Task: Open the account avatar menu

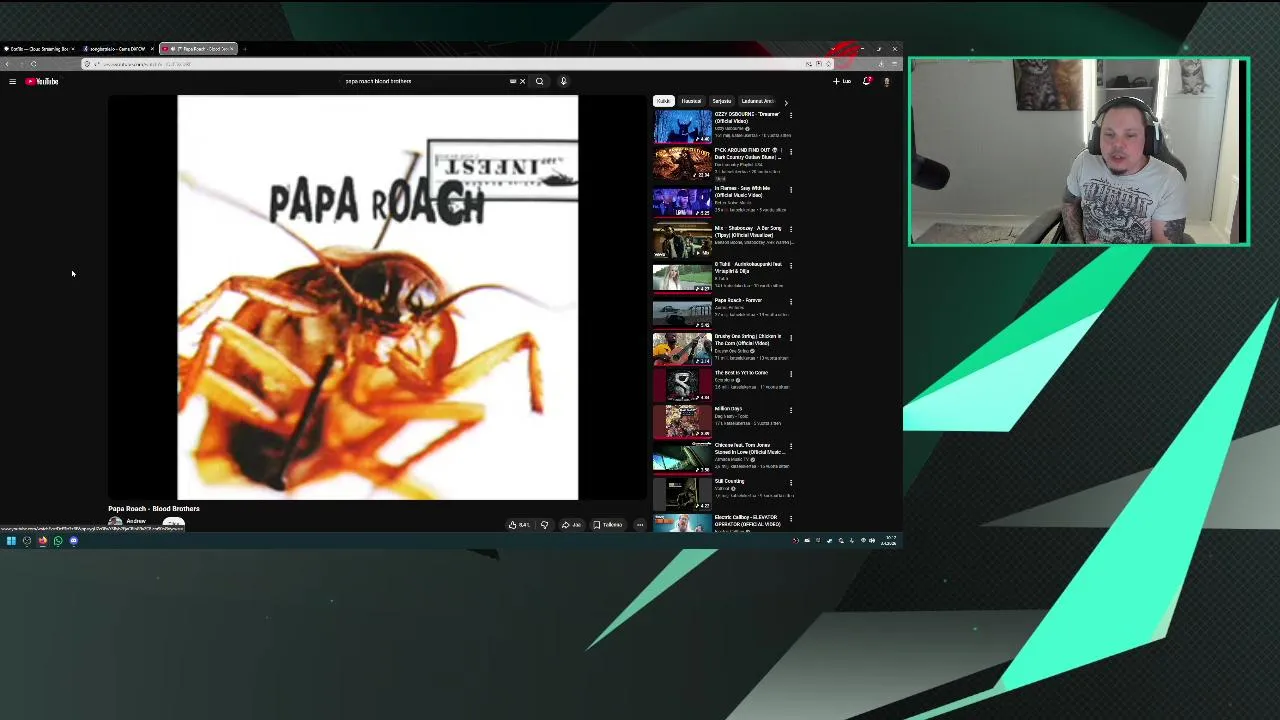Action: [x=886, y=81]
